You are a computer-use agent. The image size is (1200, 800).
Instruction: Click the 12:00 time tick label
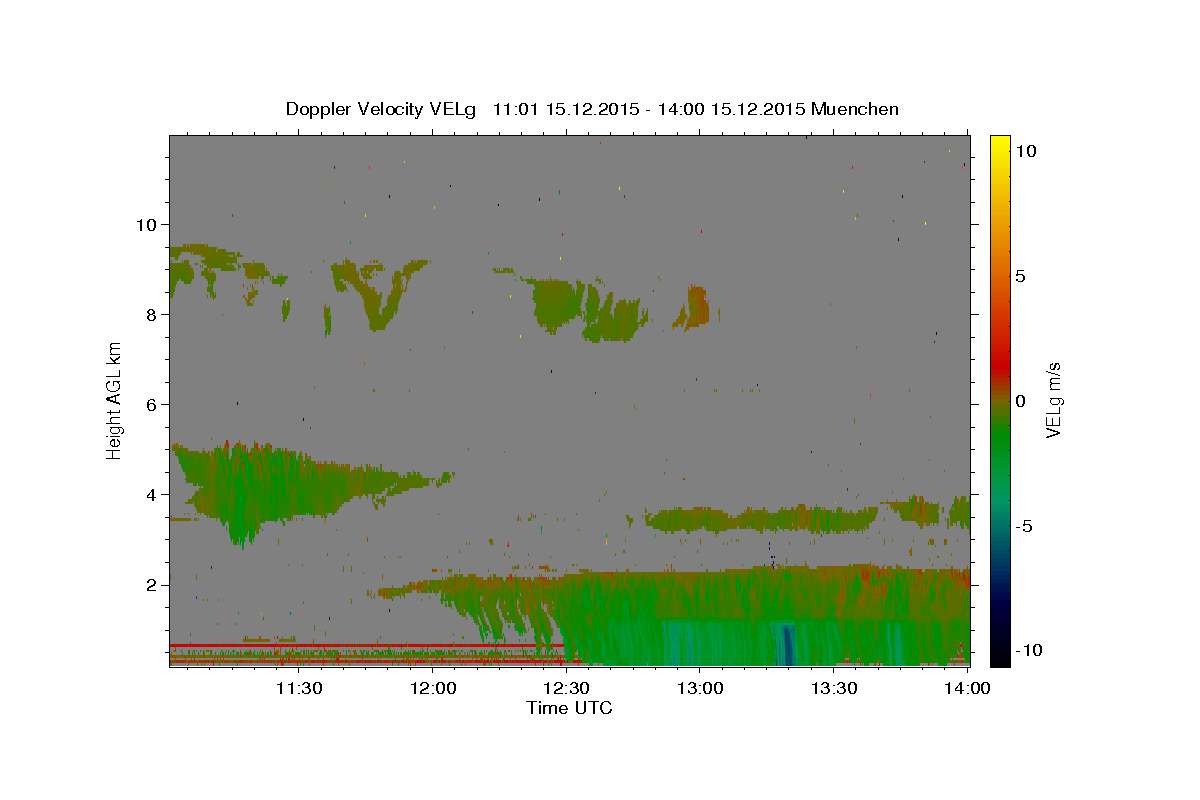click(433, 688)
